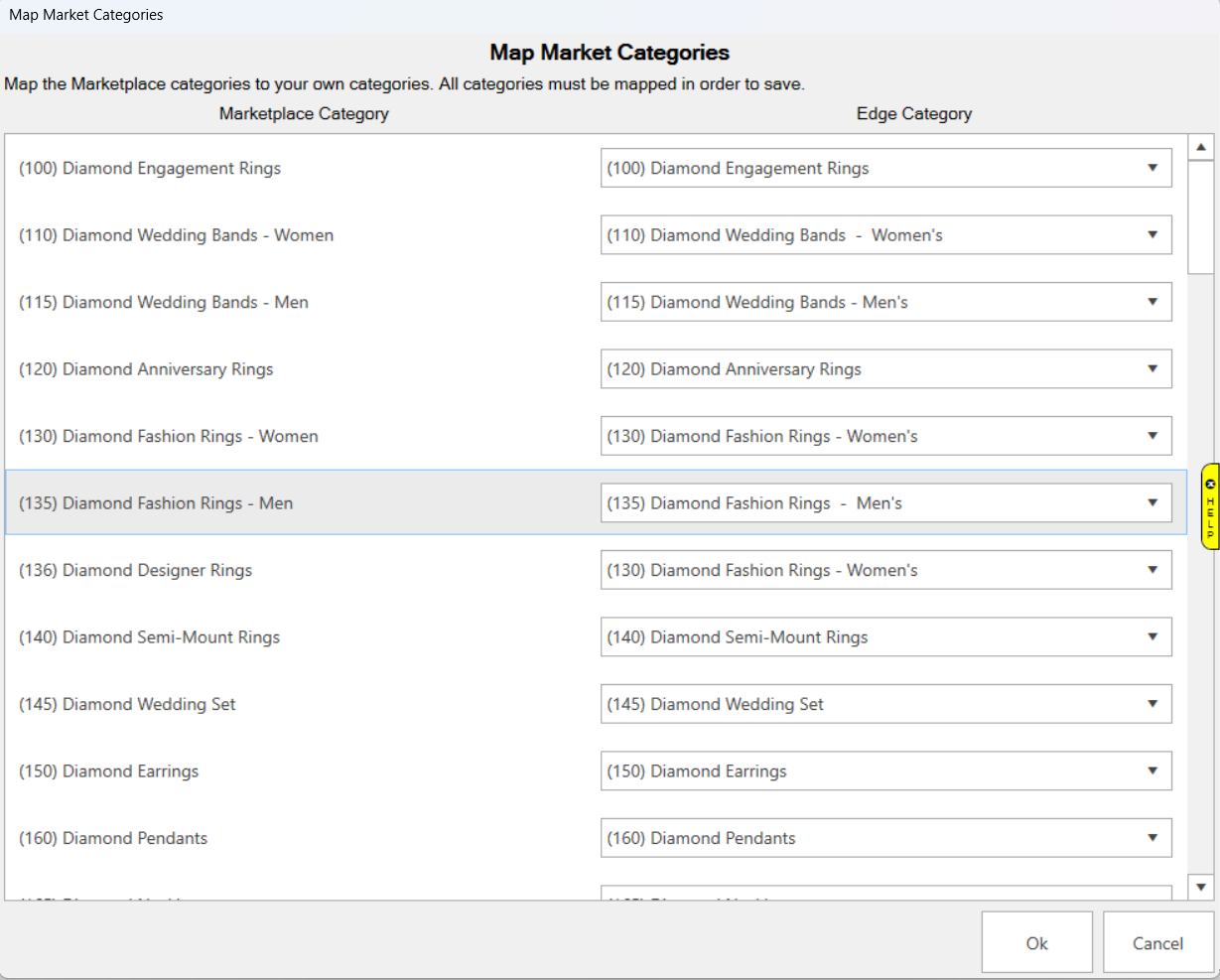Expand the Diamond Pendants category dropdown
The height and width of the screenshot is (980, 1220).
point(1153,837)
